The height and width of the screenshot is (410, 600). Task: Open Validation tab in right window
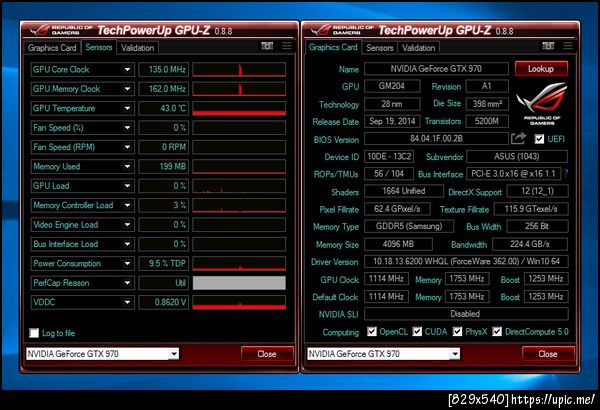coord(418,48)
